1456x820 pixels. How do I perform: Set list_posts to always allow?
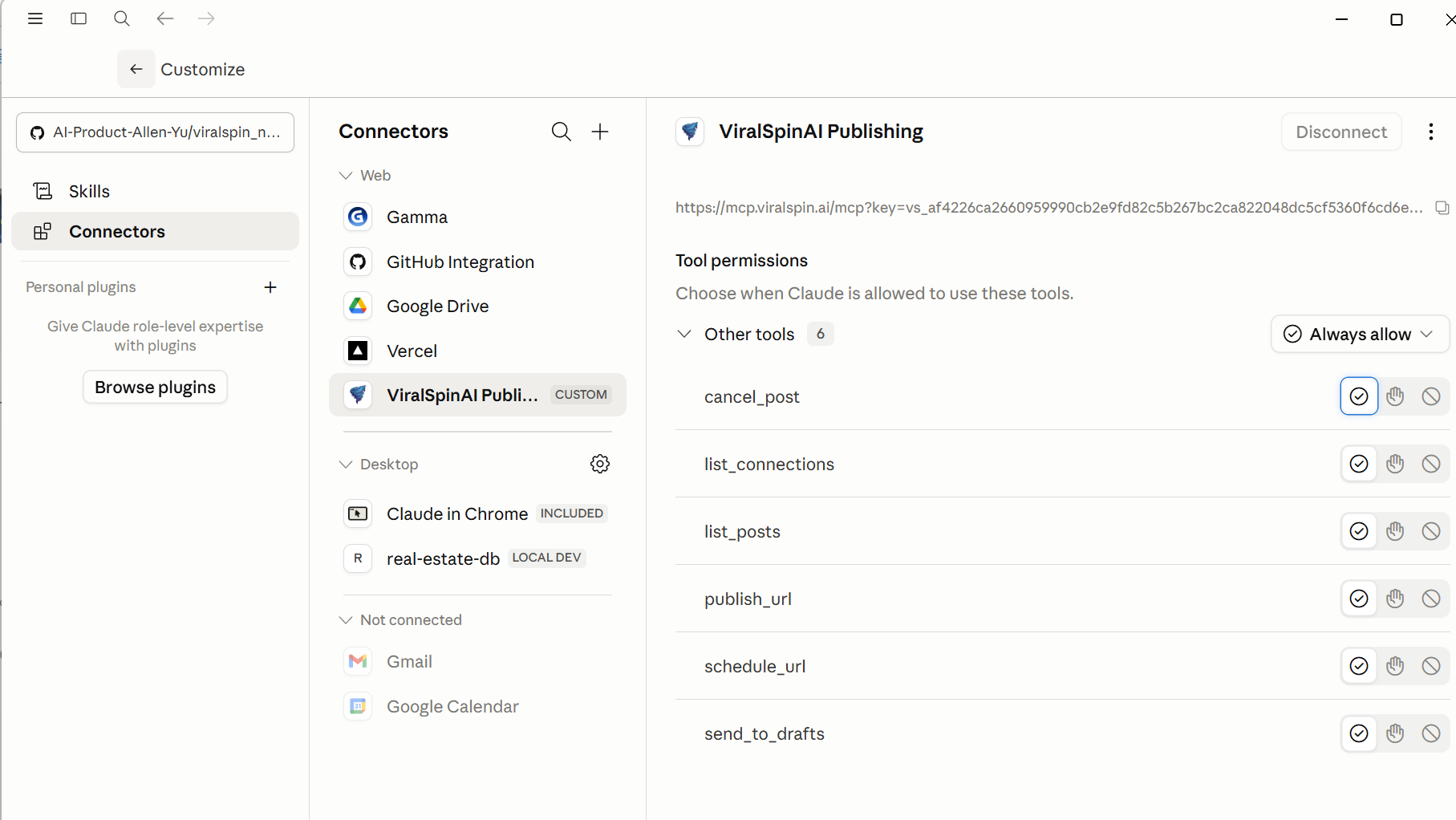tap(1359, 531)
